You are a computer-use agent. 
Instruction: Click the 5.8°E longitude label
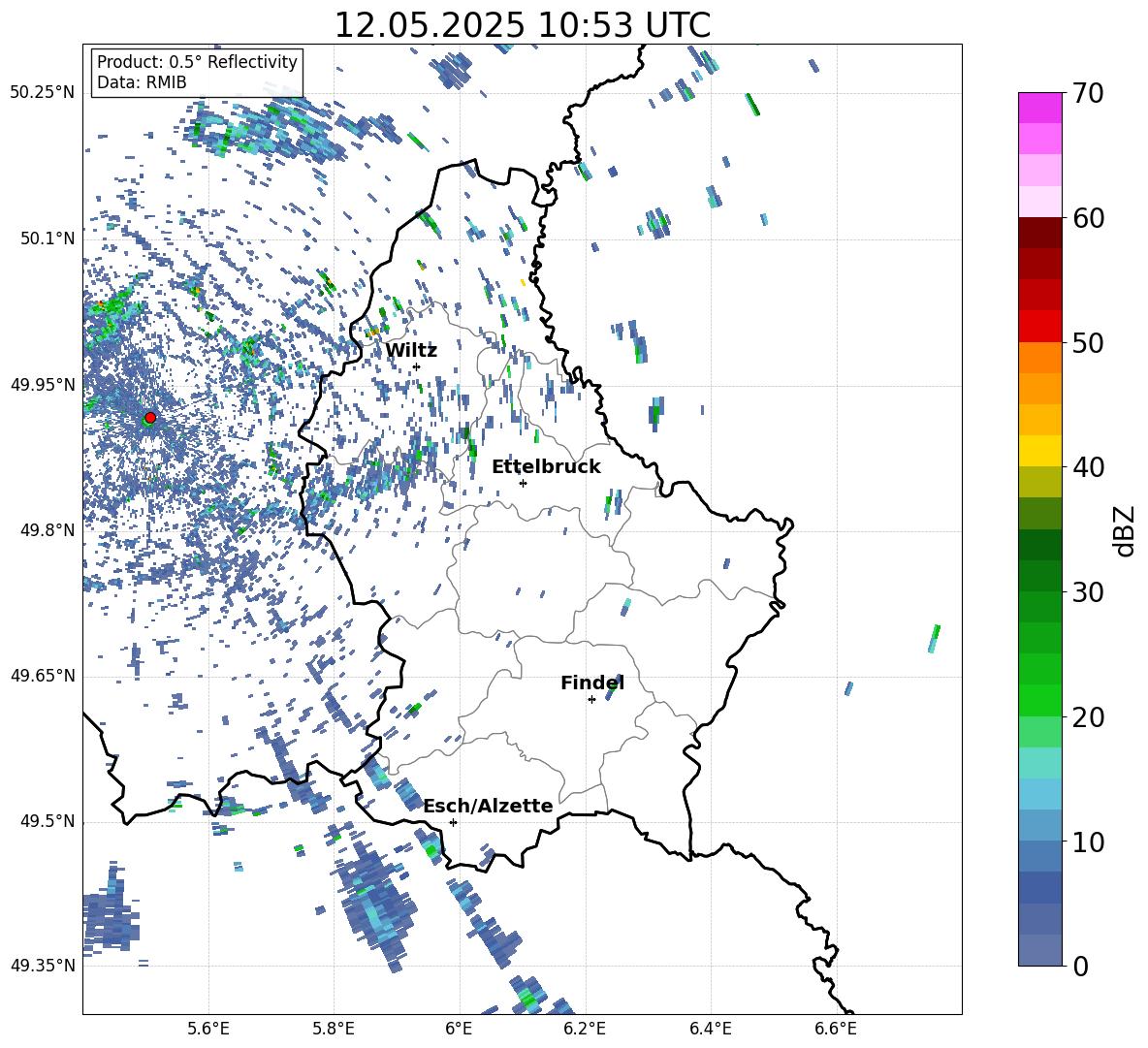(334, 1029)
